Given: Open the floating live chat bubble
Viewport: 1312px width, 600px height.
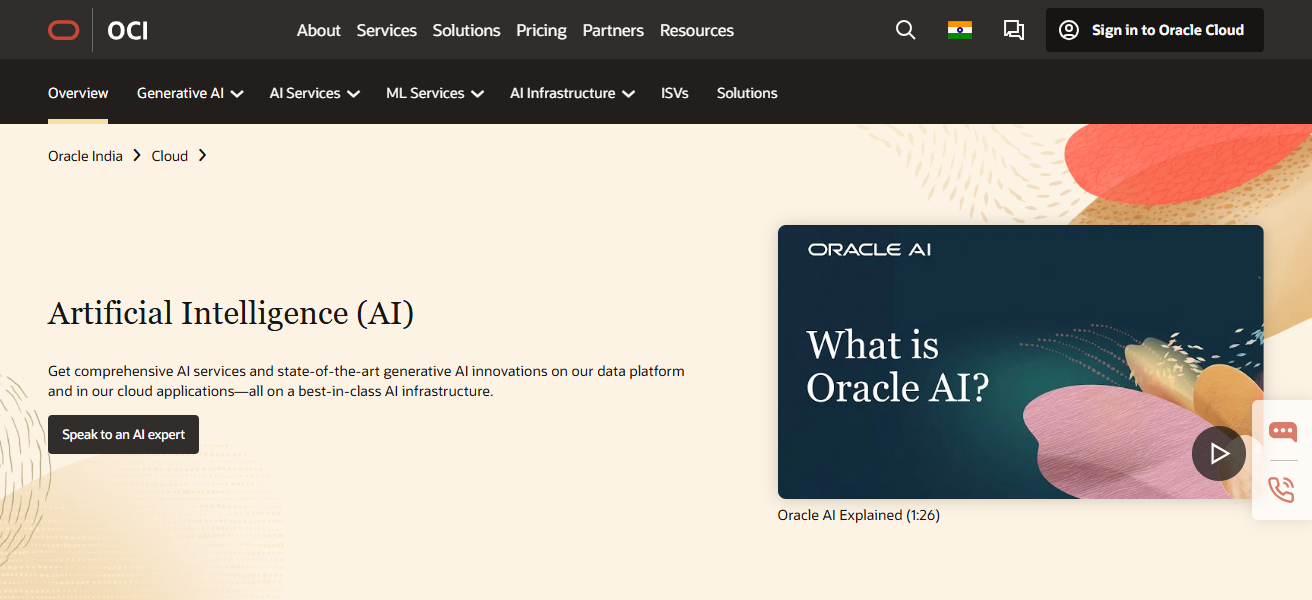Looking at the screenshot, I should pyautogui.click(x=1281, y=432).
